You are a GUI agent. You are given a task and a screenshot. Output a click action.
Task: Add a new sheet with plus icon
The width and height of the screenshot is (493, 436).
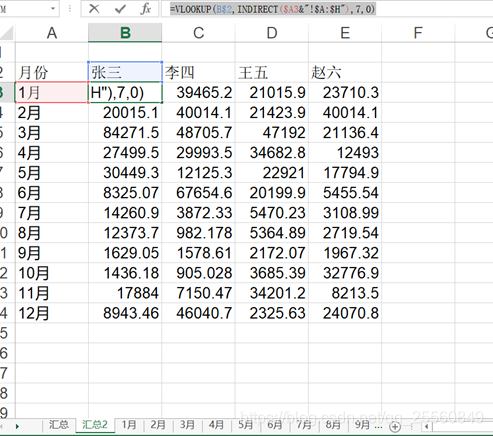pyautogui.click(x=395, y=426)
